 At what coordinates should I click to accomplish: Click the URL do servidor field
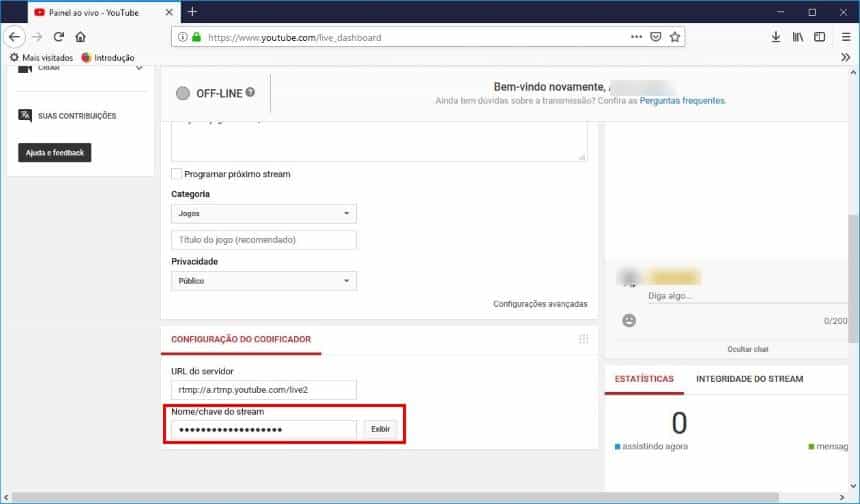click(264, 390)
